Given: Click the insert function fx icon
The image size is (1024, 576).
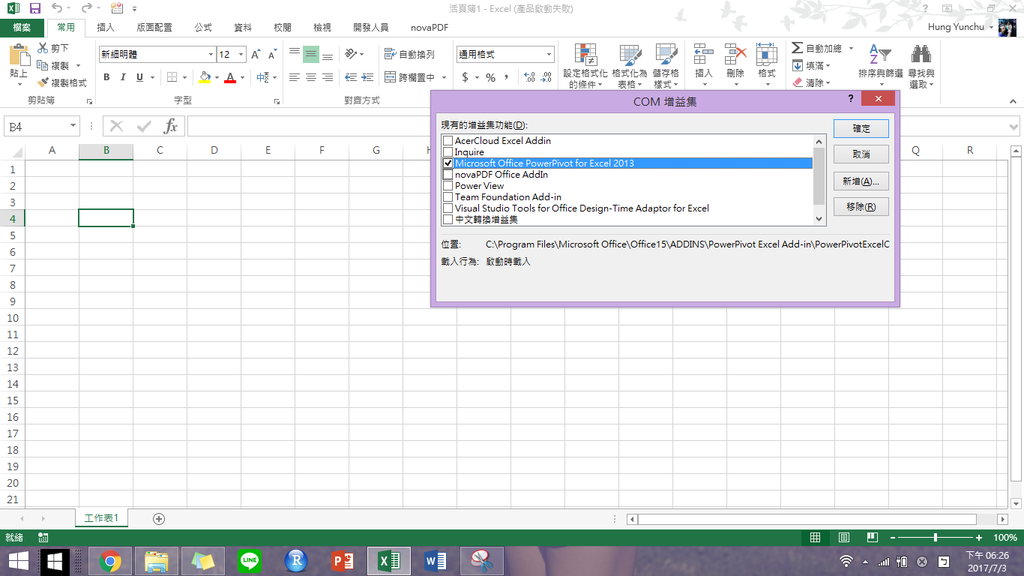Looking at the screenshot, I should tap(170, 126).
